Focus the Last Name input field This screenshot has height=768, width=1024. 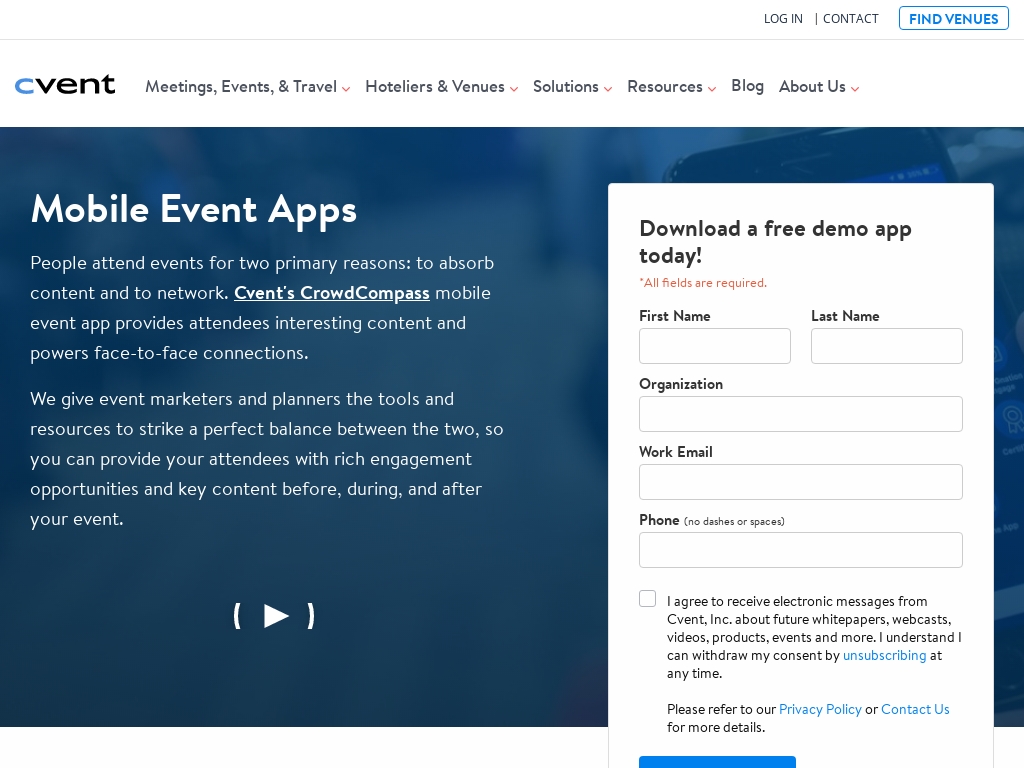click(886, 346)
